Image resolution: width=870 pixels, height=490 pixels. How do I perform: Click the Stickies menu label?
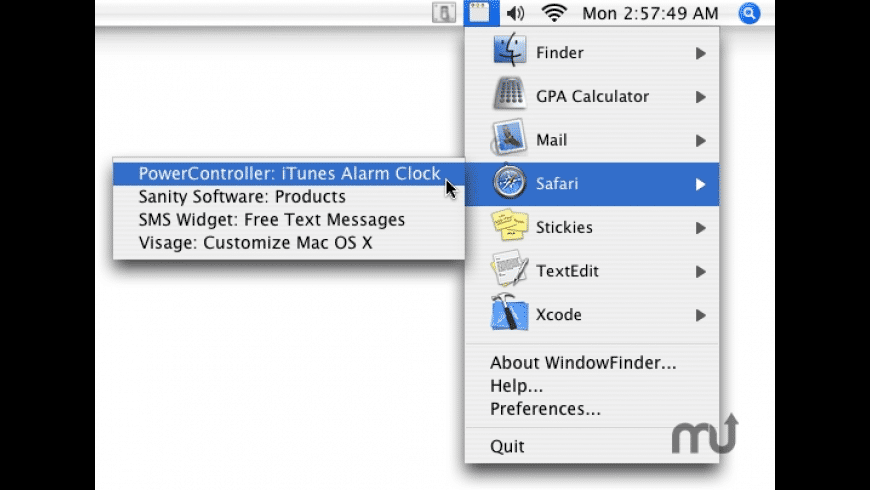[x=564, y=228]
